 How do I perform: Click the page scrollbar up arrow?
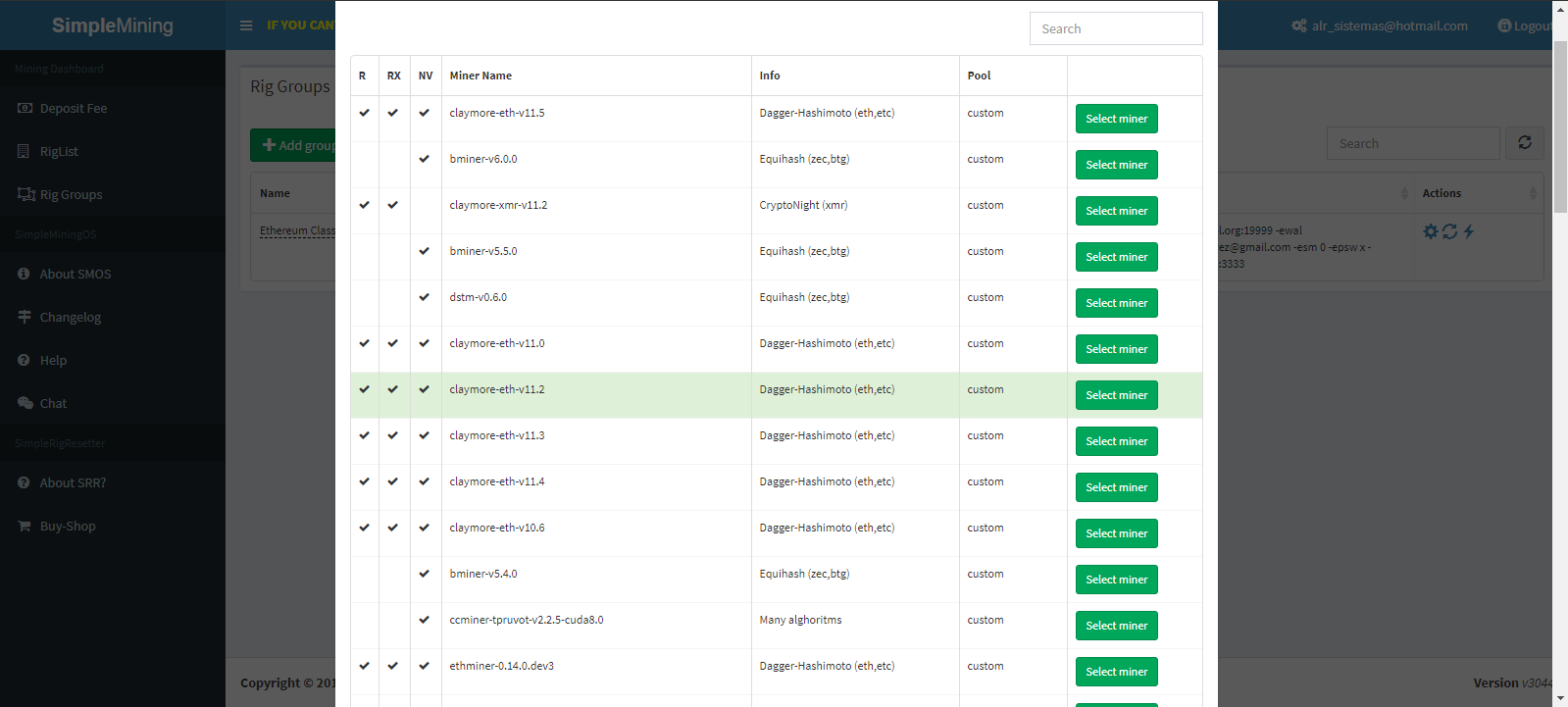tap(1560, 8)
